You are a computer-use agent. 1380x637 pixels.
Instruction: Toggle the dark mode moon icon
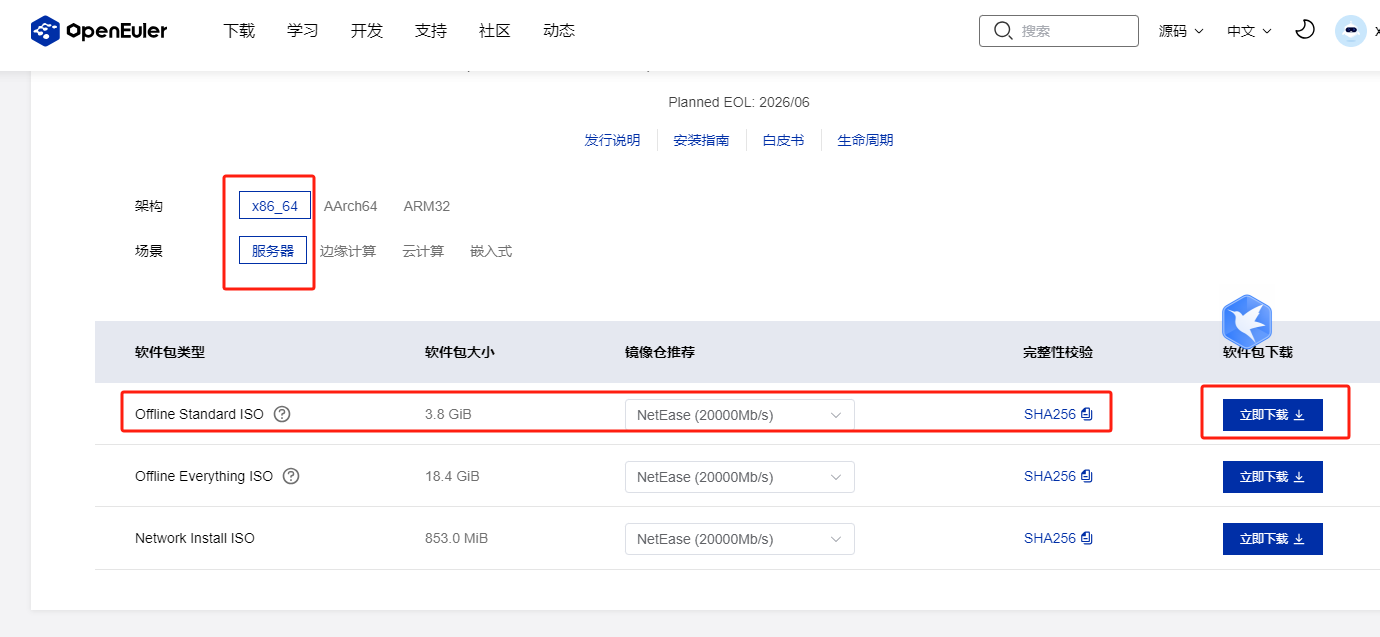(1304, 30)
